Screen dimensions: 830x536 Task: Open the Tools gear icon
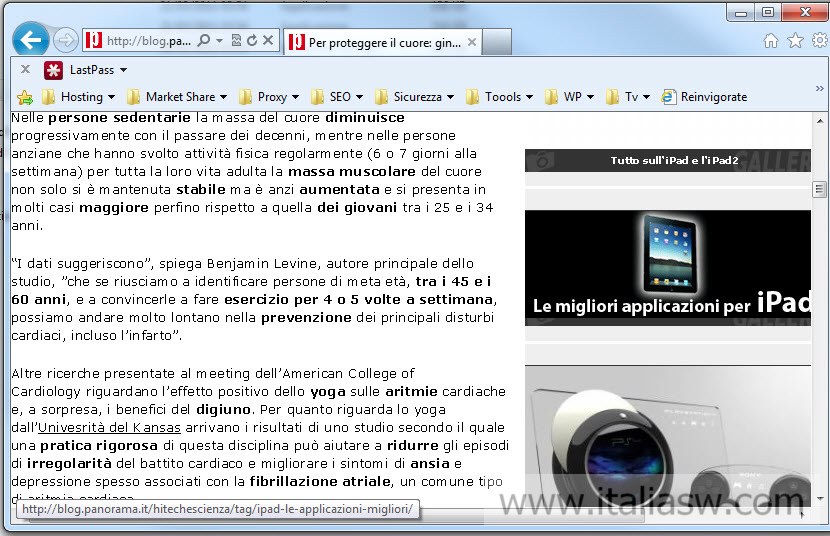coord(819,40)
